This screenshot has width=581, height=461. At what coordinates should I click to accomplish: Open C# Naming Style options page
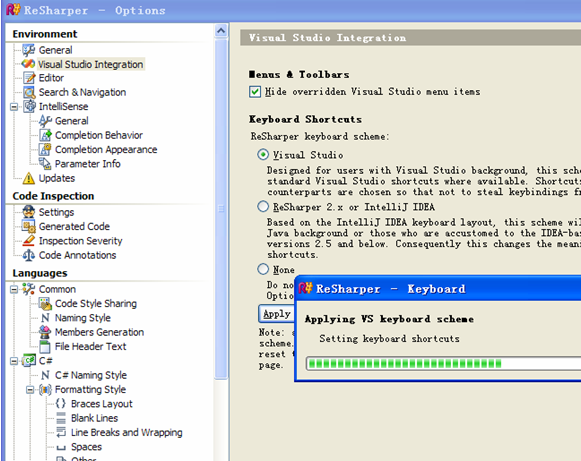point(91,375)
